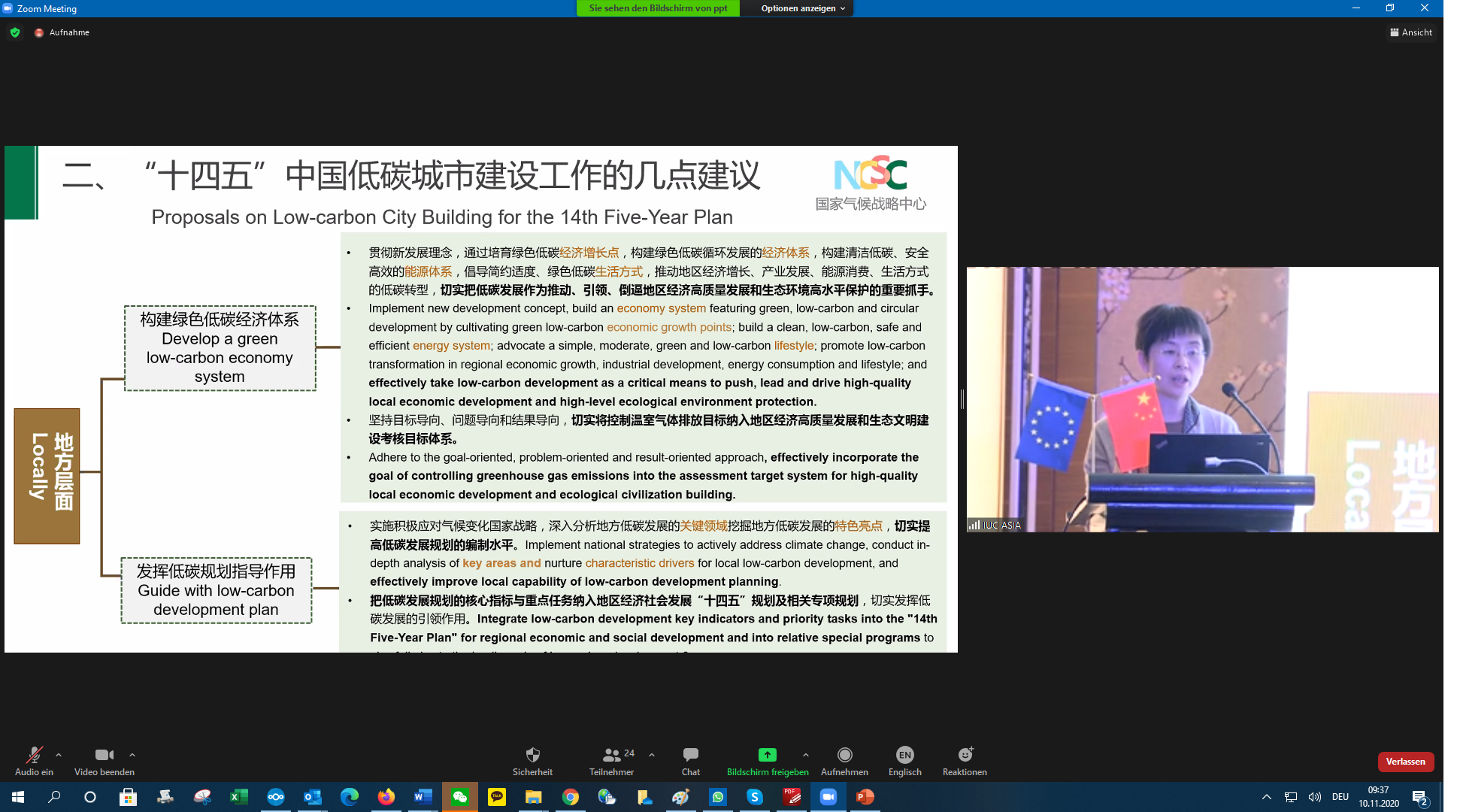This screenshot has width=1457, height=812.
Task: Unmute with the Audio ein button
Action: coord(34,755)
